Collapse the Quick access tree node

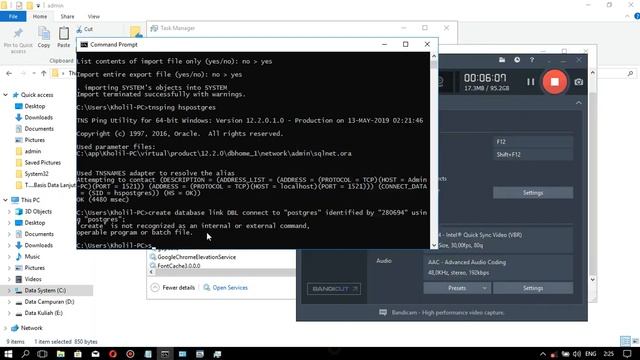tap(5, 95)
